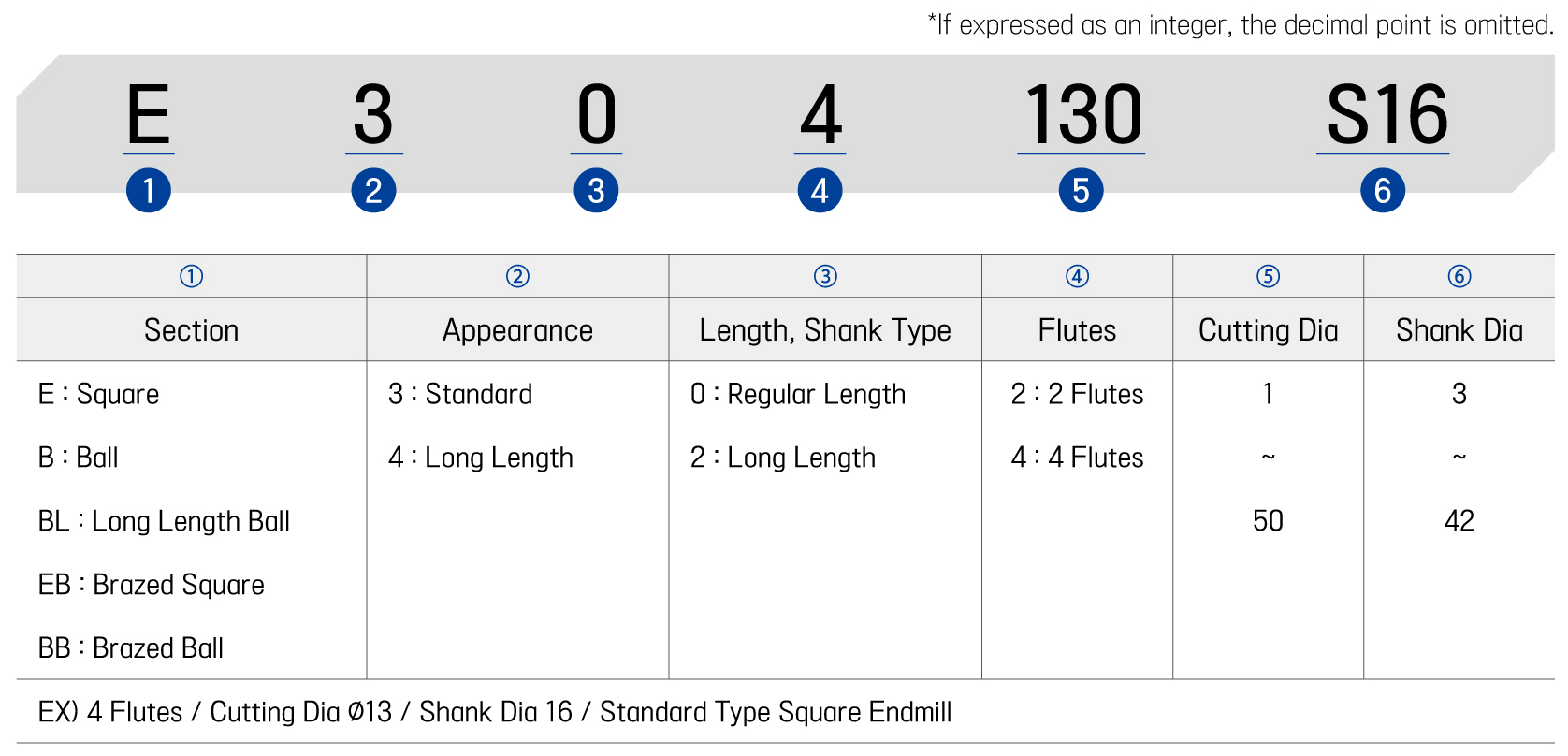The height and width of the screenshot is (756, 1568).
Task: Select the large underlined code S16
Action: (1387, 116)
